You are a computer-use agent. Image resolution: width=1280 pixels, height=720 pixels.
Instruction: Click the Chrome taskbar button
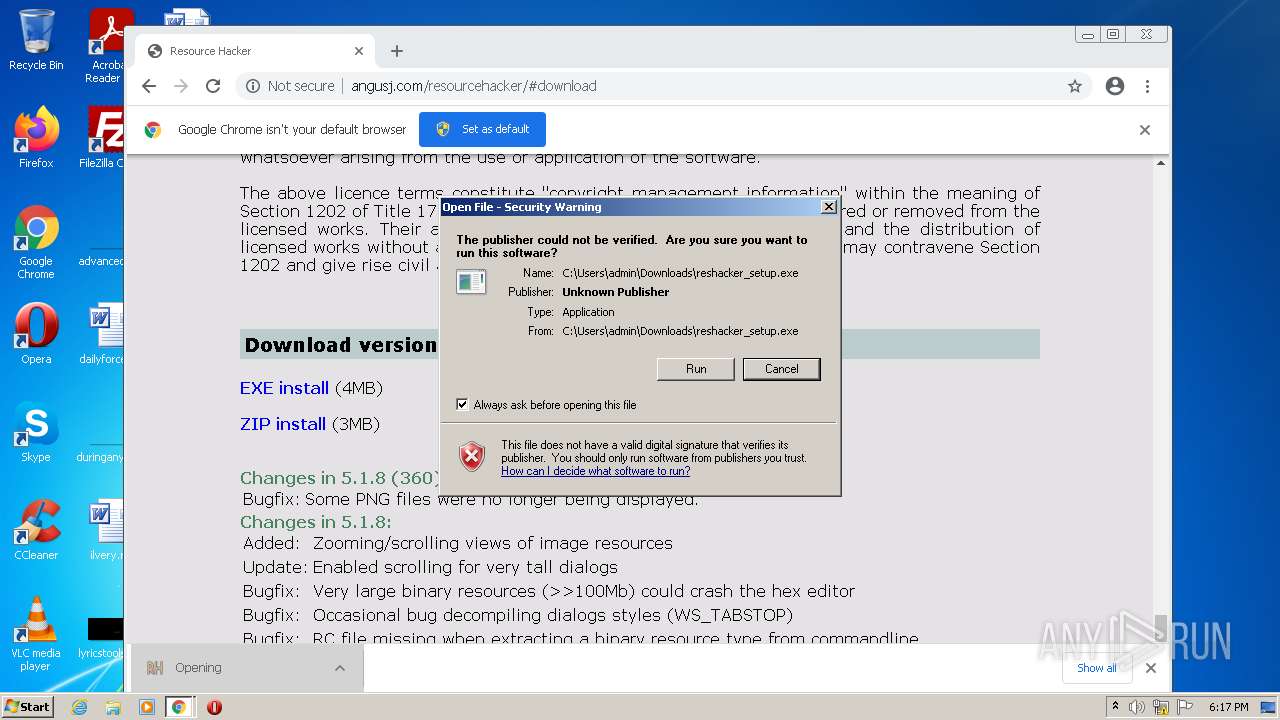tap(179, 707)
